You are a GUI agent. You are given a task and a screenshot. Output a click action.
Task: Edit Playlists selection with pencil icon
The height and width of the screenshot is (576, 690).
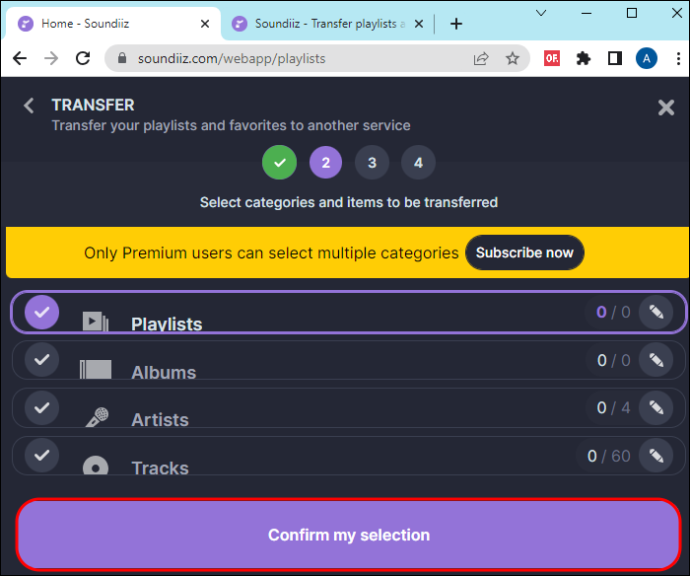coord(656,312)
